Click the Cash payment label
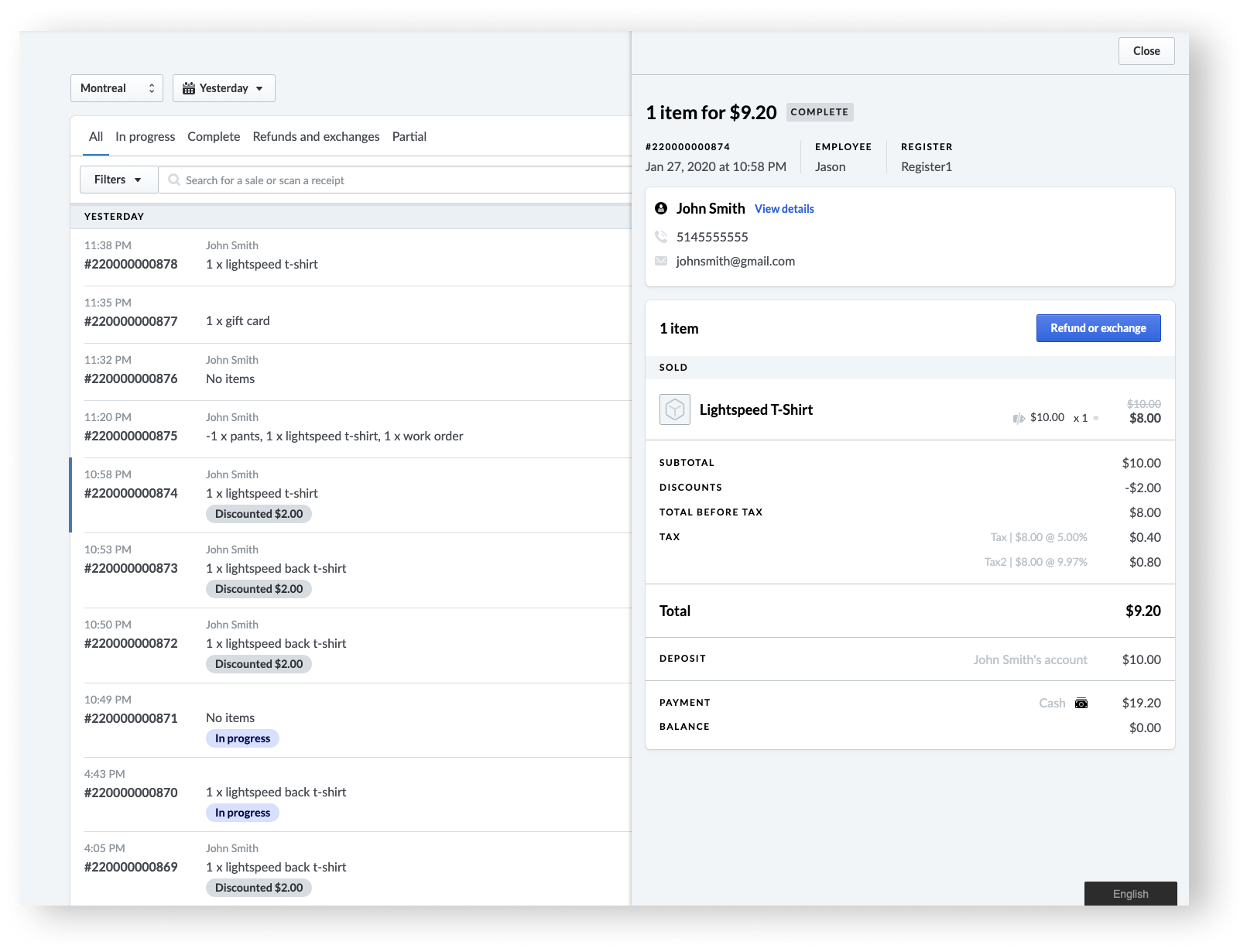The width and height of the screenshot is (1247, 952). pos(1052,703)
